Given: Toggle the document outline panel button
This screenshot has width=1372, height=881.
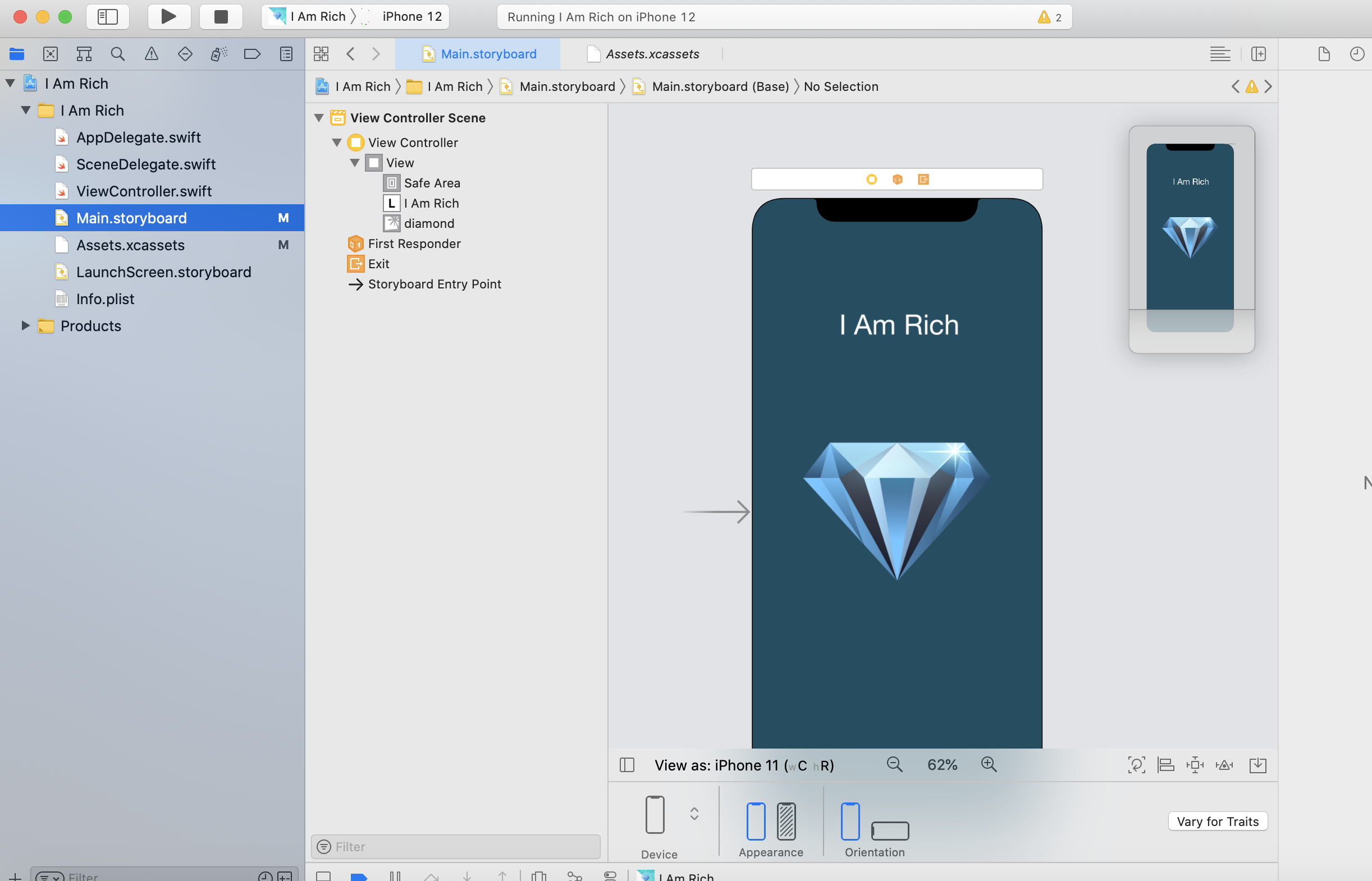Looking at the screenshot, I should point(627,765).
